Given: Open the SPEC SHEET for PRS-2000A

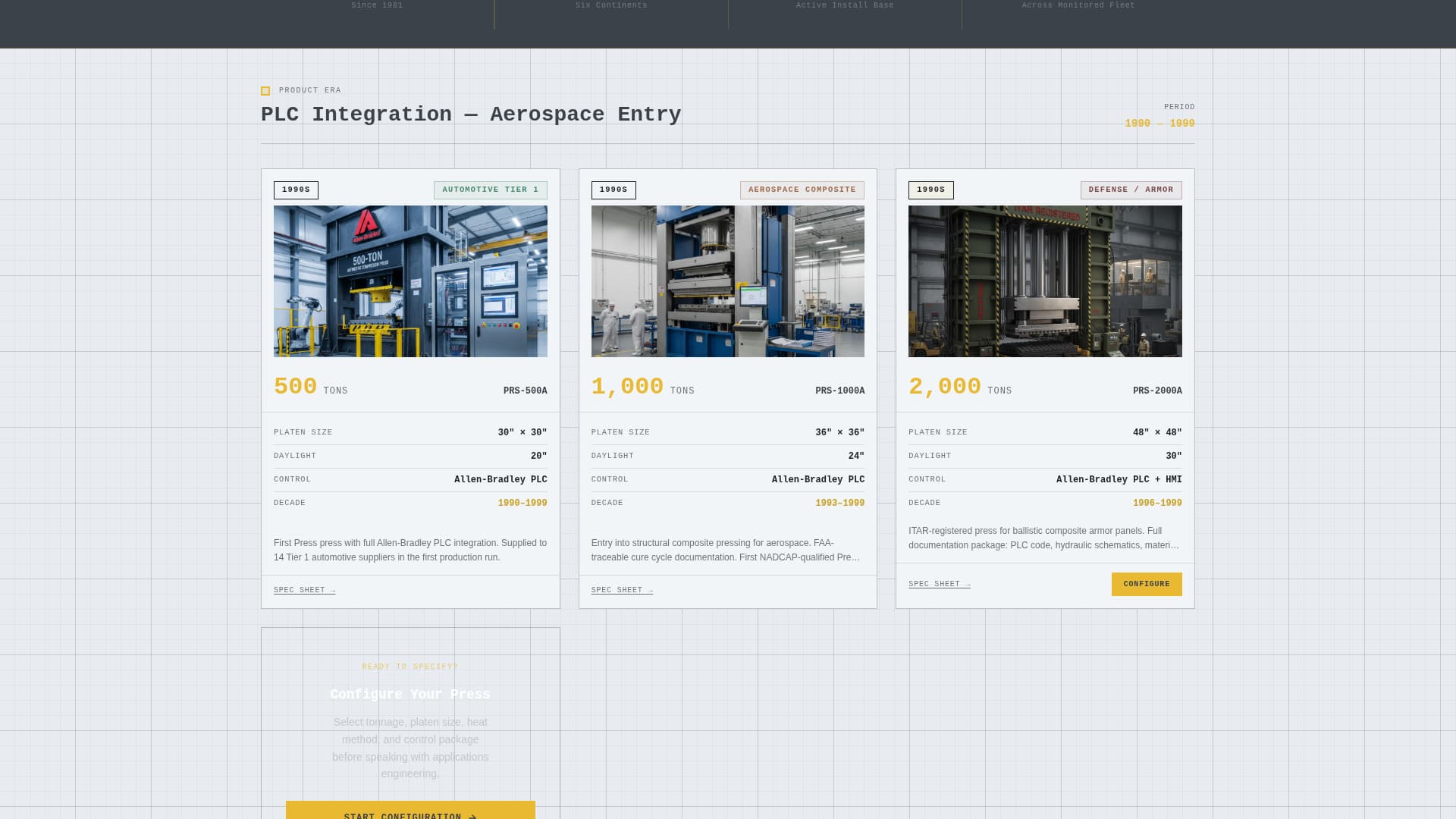Looking at the screenshot, I should (939, 584).
